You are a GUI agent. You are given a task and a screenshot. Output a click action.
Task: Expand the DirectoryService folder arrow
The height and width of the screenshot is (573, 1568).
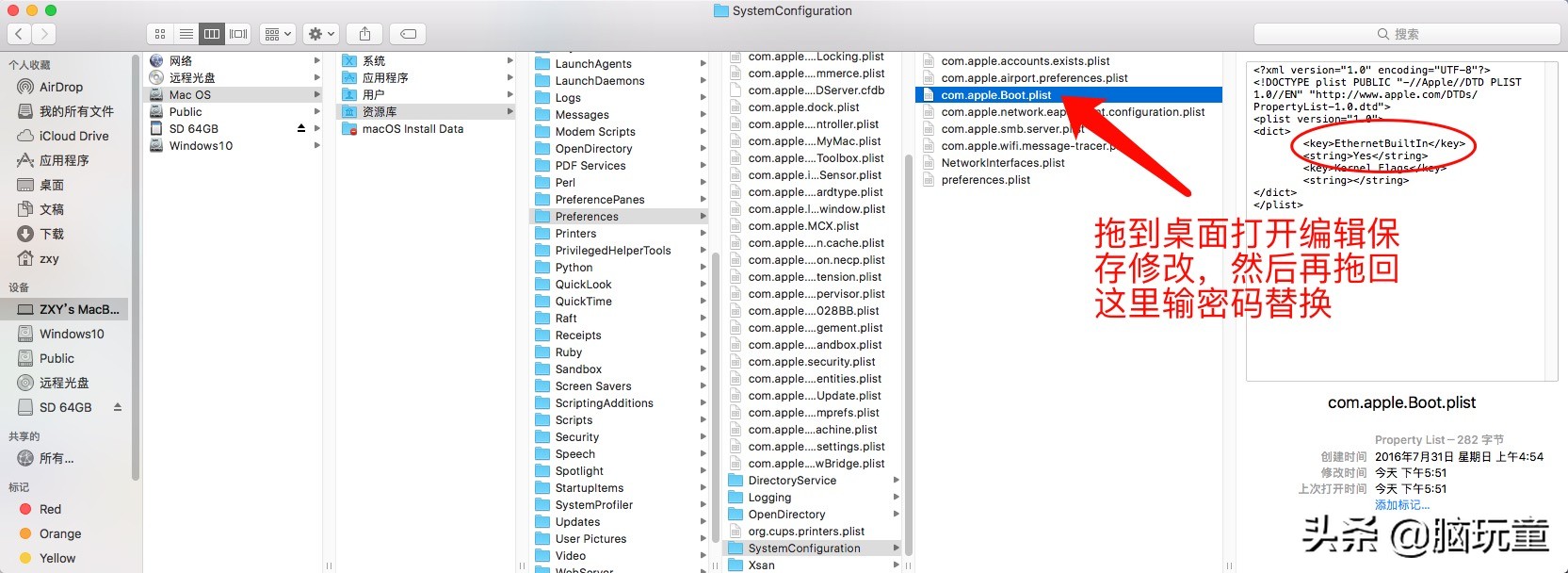[897, 481]
